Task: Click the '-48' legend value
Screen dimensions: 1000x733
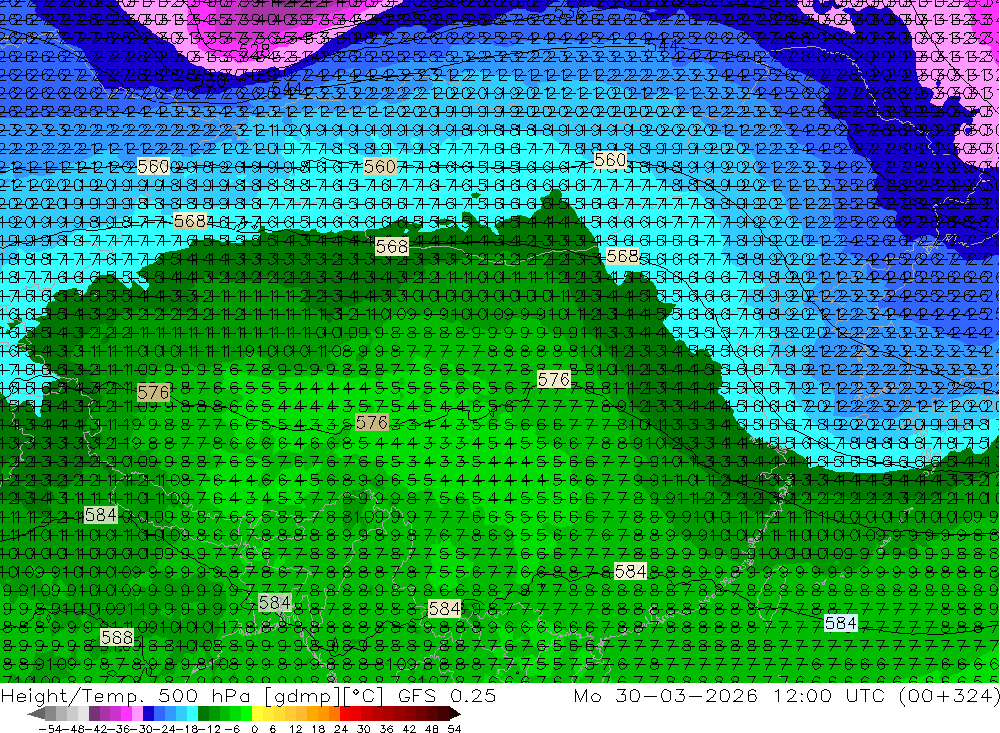Action: pos(73,729)
